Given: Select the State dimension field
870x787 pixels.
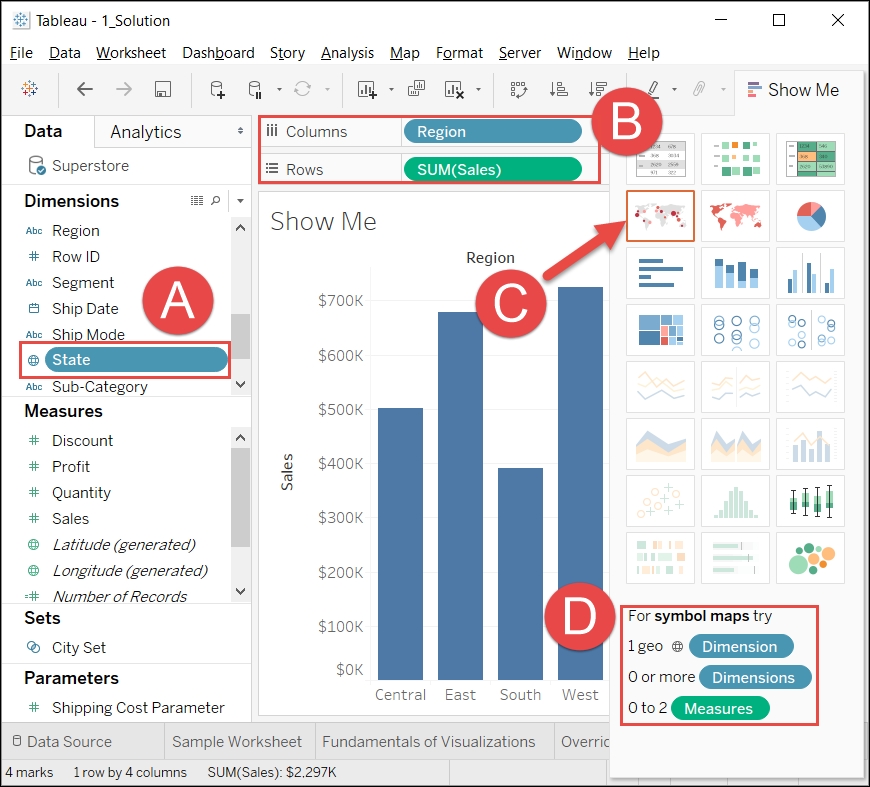Looking at the screenshot, I should click(135, 360).
